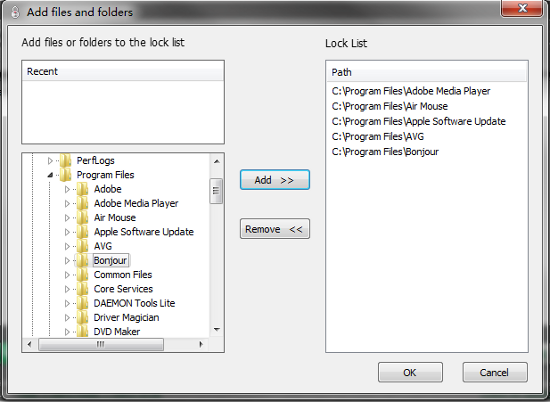
Task: Click the Core Services folder icon
Action: (x=82, y=289)
